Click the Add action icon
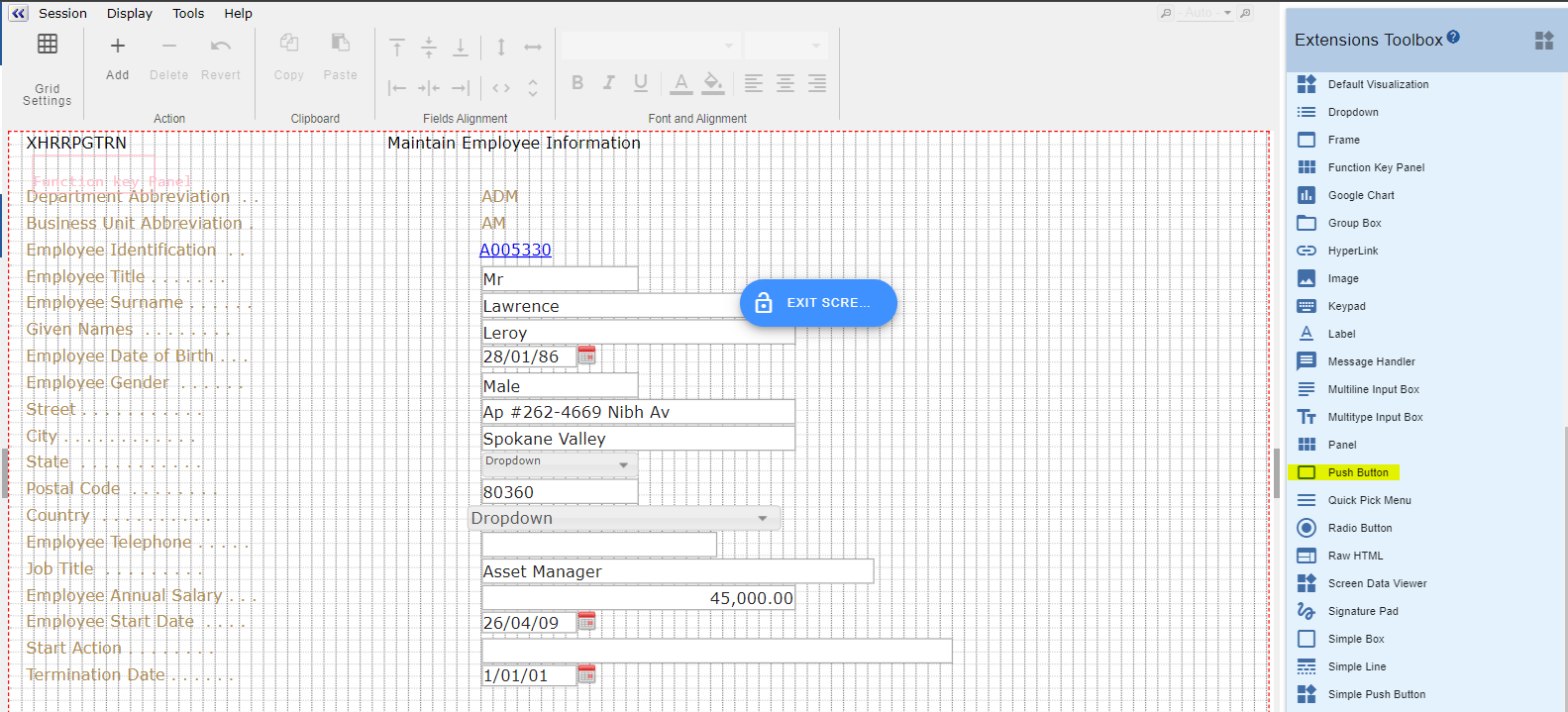This screenshot has height=712, width=1568. pos(117,57)
